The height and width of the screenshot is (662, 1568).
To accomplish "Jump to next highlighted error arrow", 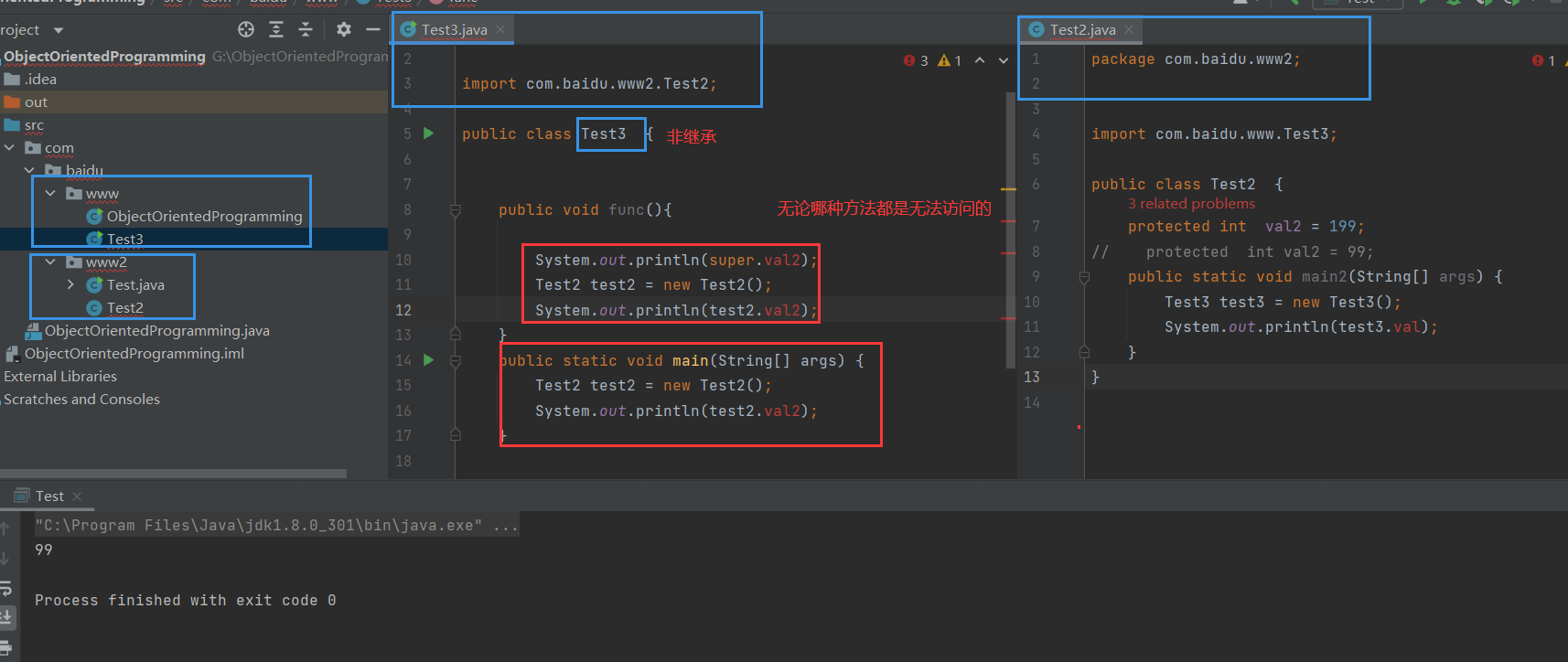I will pos(1004,60).
